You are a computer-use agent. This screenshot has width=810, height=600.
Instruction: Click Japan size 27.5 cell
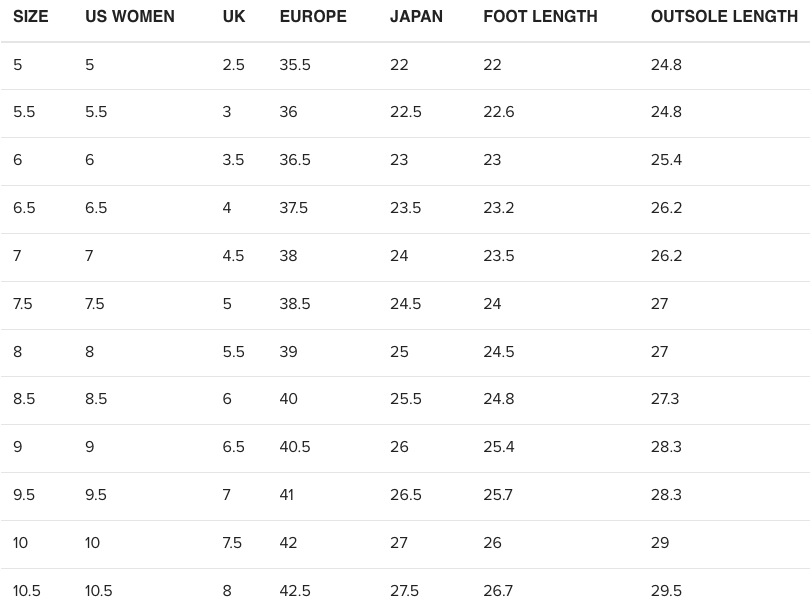point(405,591)
